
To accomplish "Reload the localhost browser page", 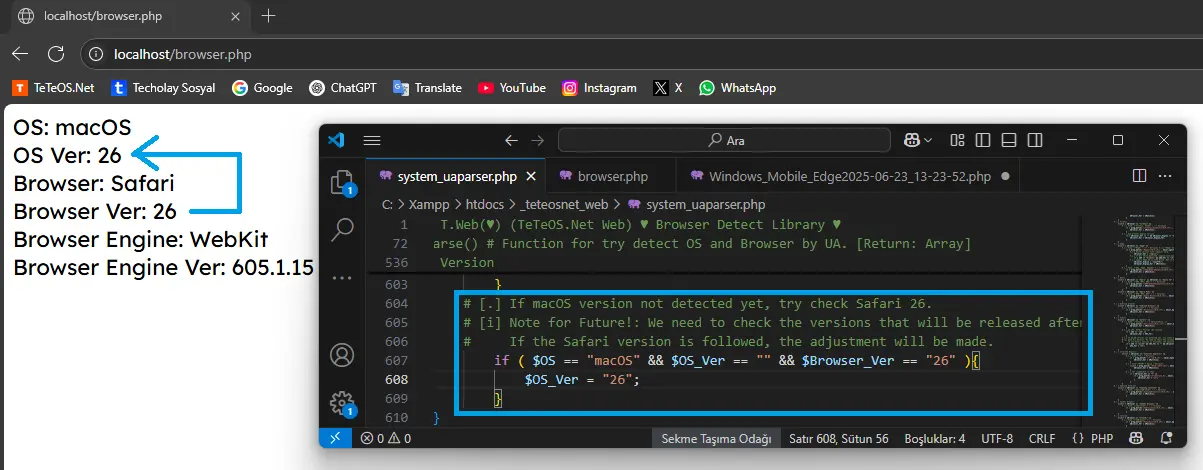I will 56,54.
